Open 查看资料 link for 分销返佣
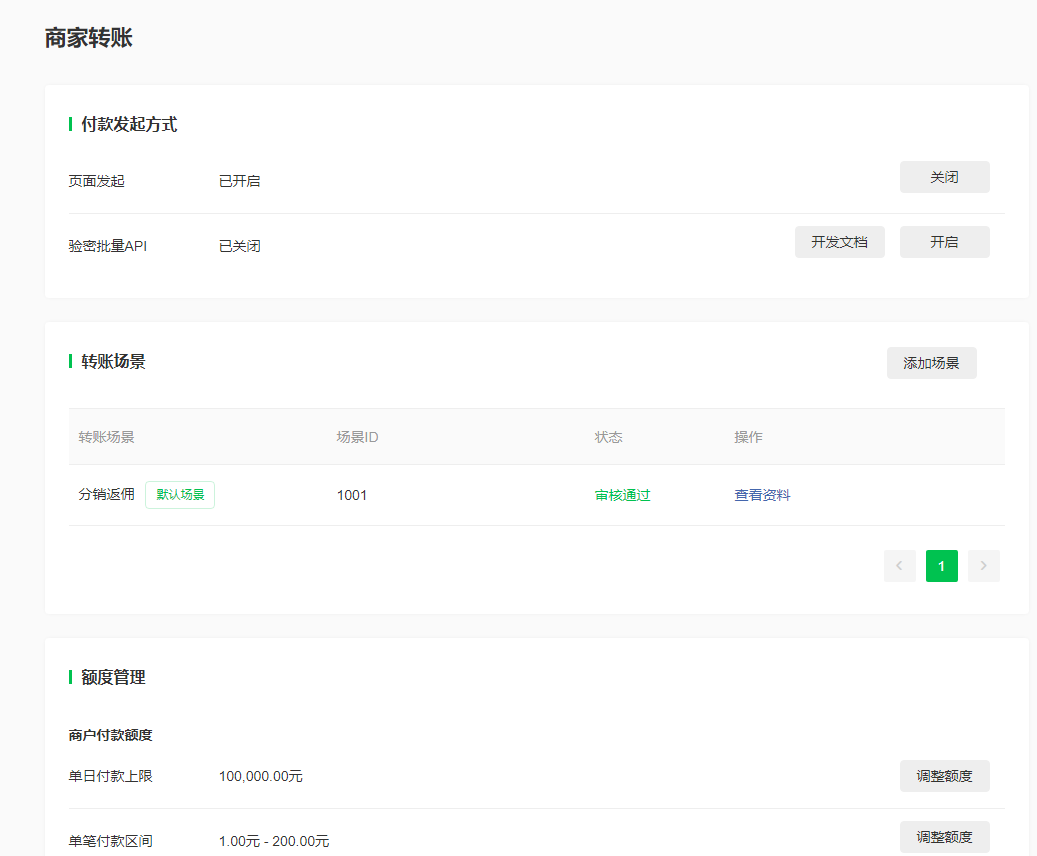1037x856 pixels. pos(762,495)
